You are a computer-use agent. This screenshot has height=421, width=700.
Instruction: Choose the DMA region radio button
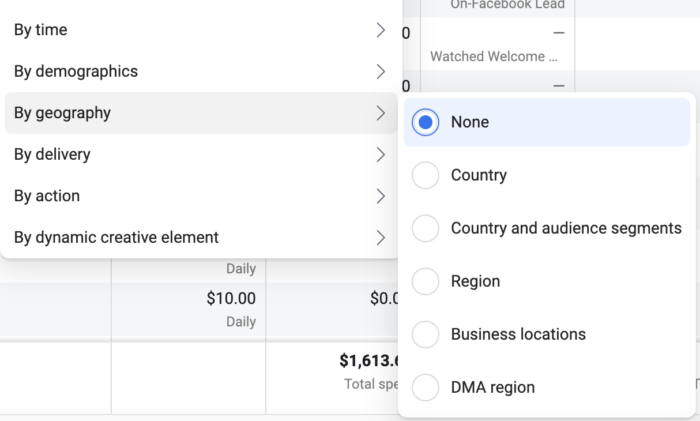pos(425,388)
